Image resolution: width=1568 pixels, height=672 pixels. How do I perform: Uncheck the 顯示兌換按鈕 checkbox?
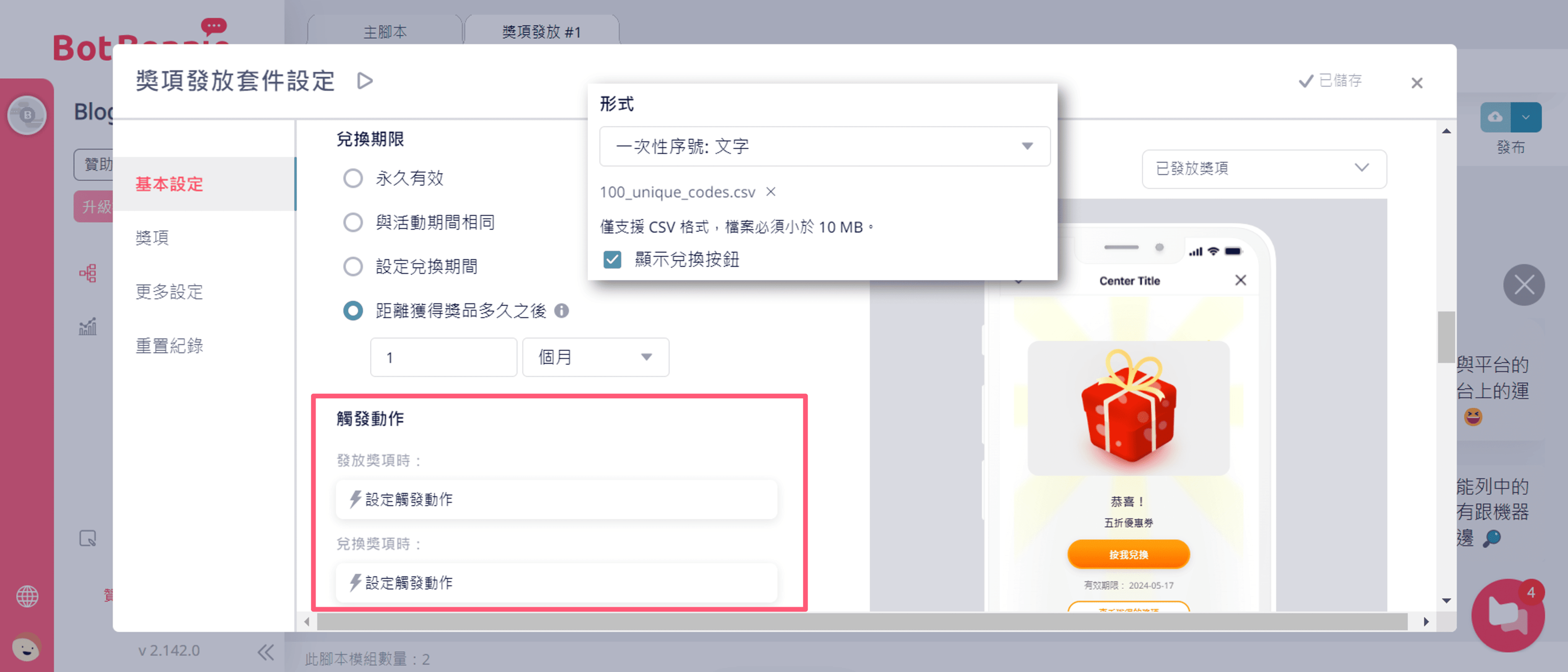tap(612, 260)
